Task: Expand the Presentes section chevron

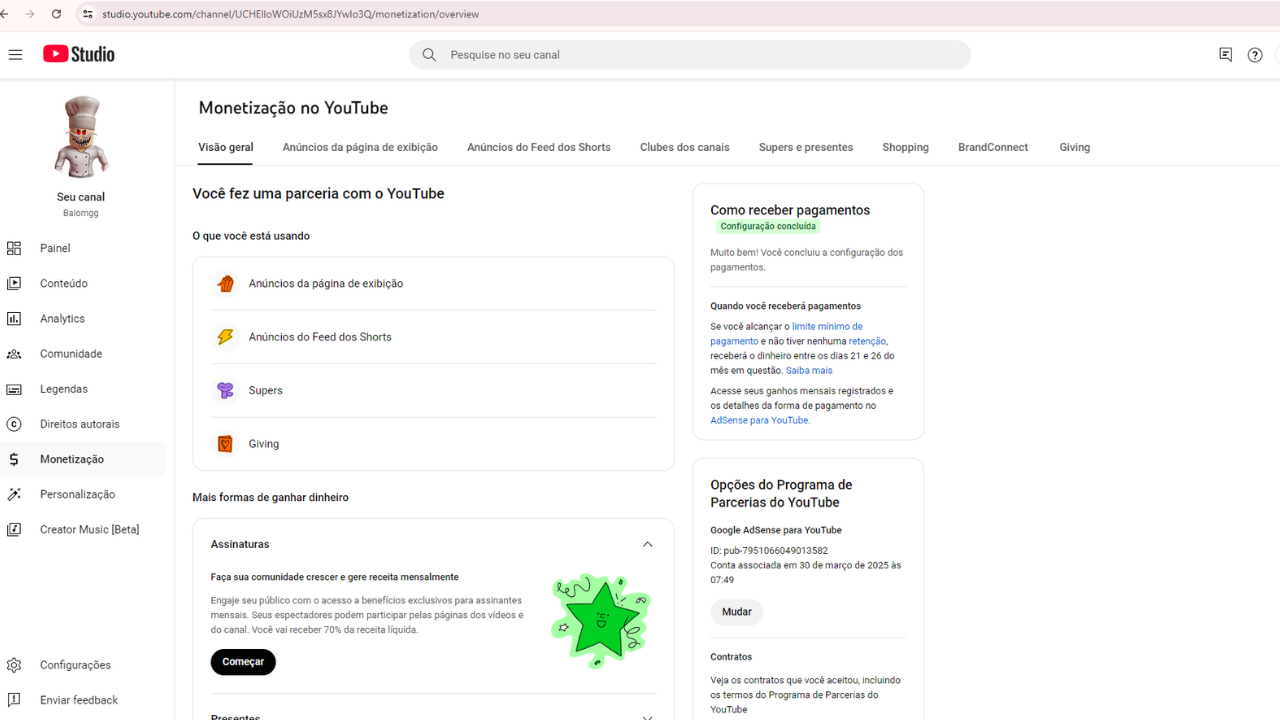Action: [647, 716]
